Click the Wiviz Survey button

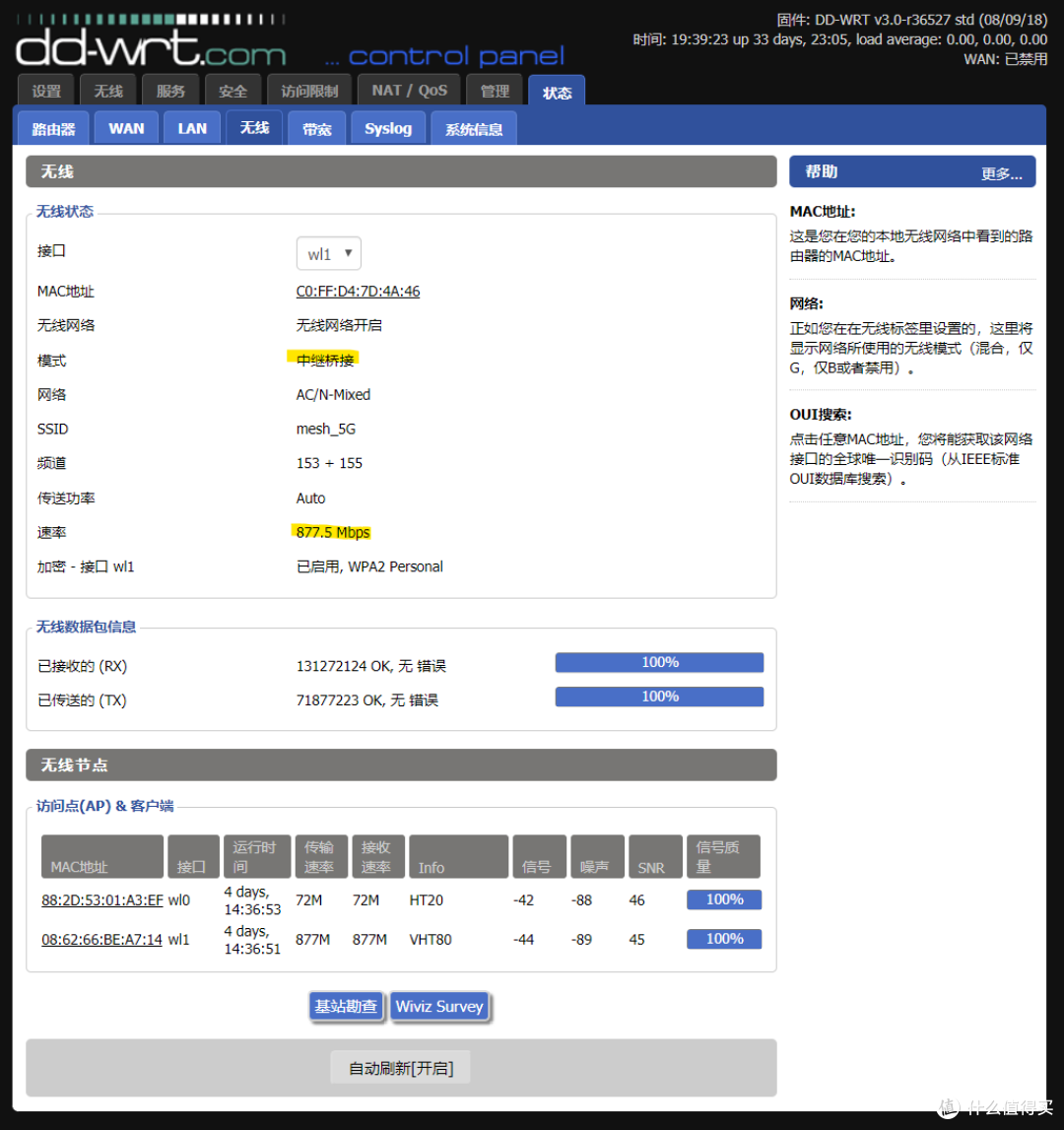(439, 1006)
